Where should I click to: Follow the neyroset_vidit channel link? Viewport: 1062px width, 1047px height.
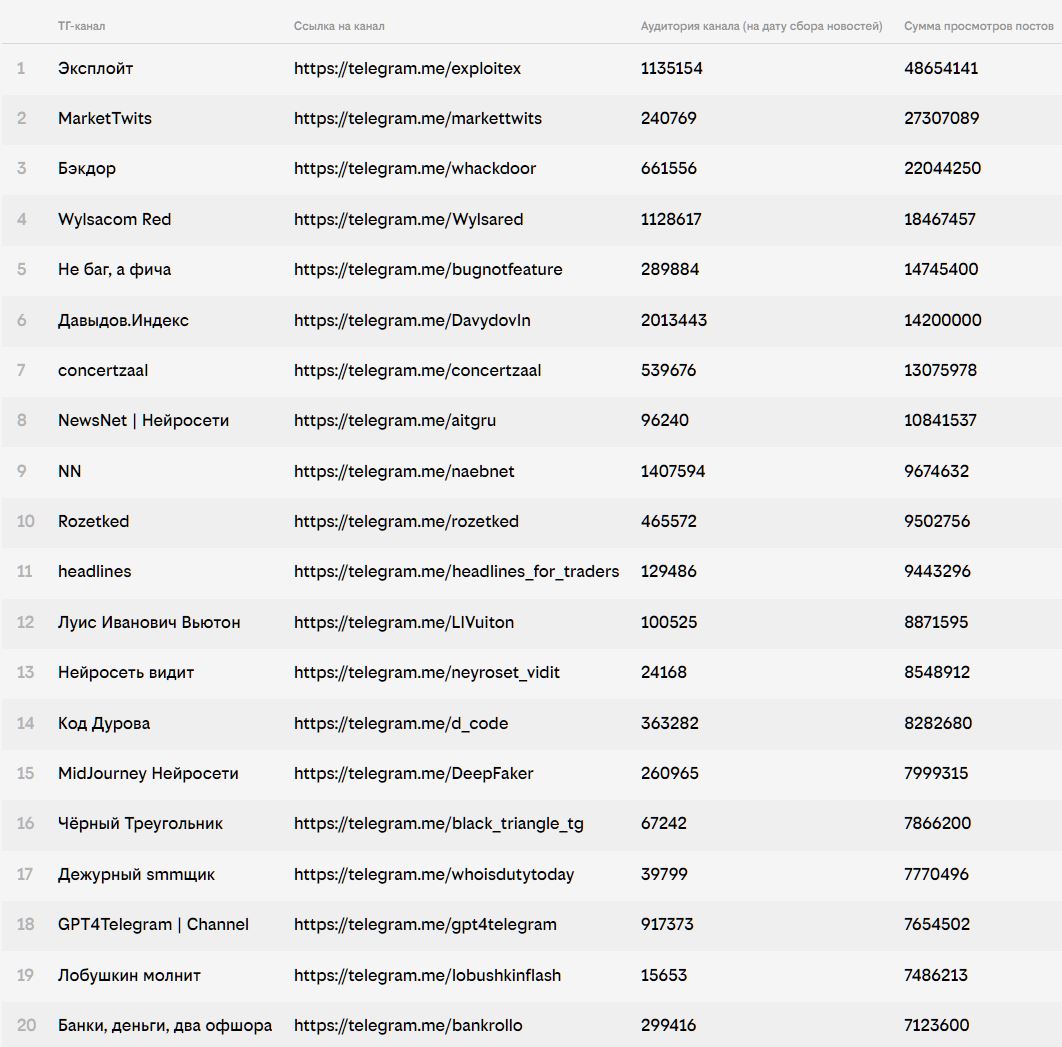426,673
